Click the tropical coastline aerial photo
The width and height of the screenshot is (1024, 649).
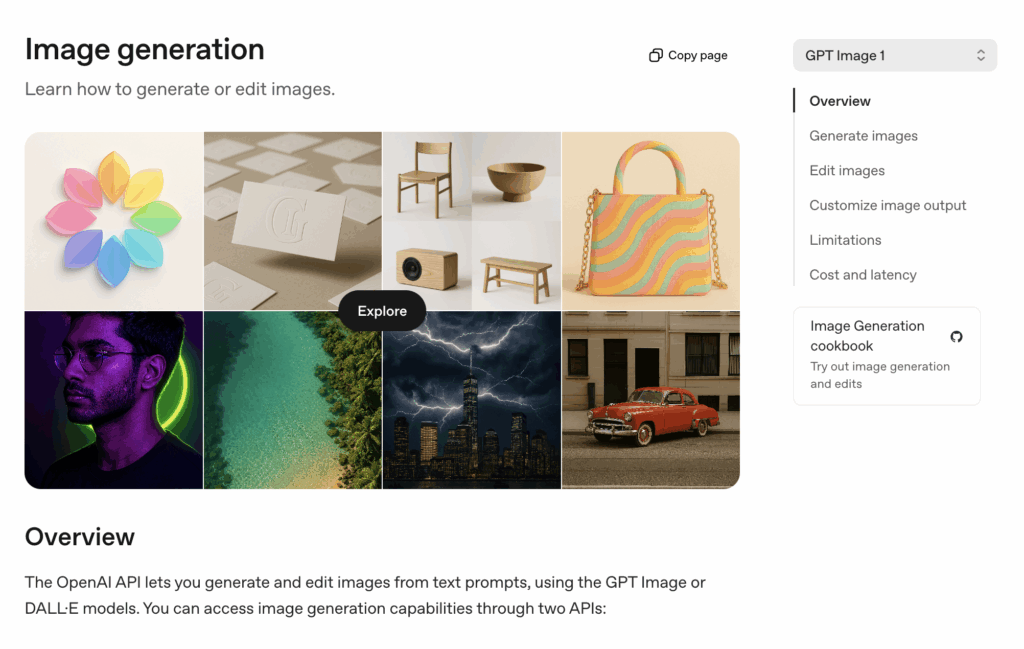tap(292, 399)
